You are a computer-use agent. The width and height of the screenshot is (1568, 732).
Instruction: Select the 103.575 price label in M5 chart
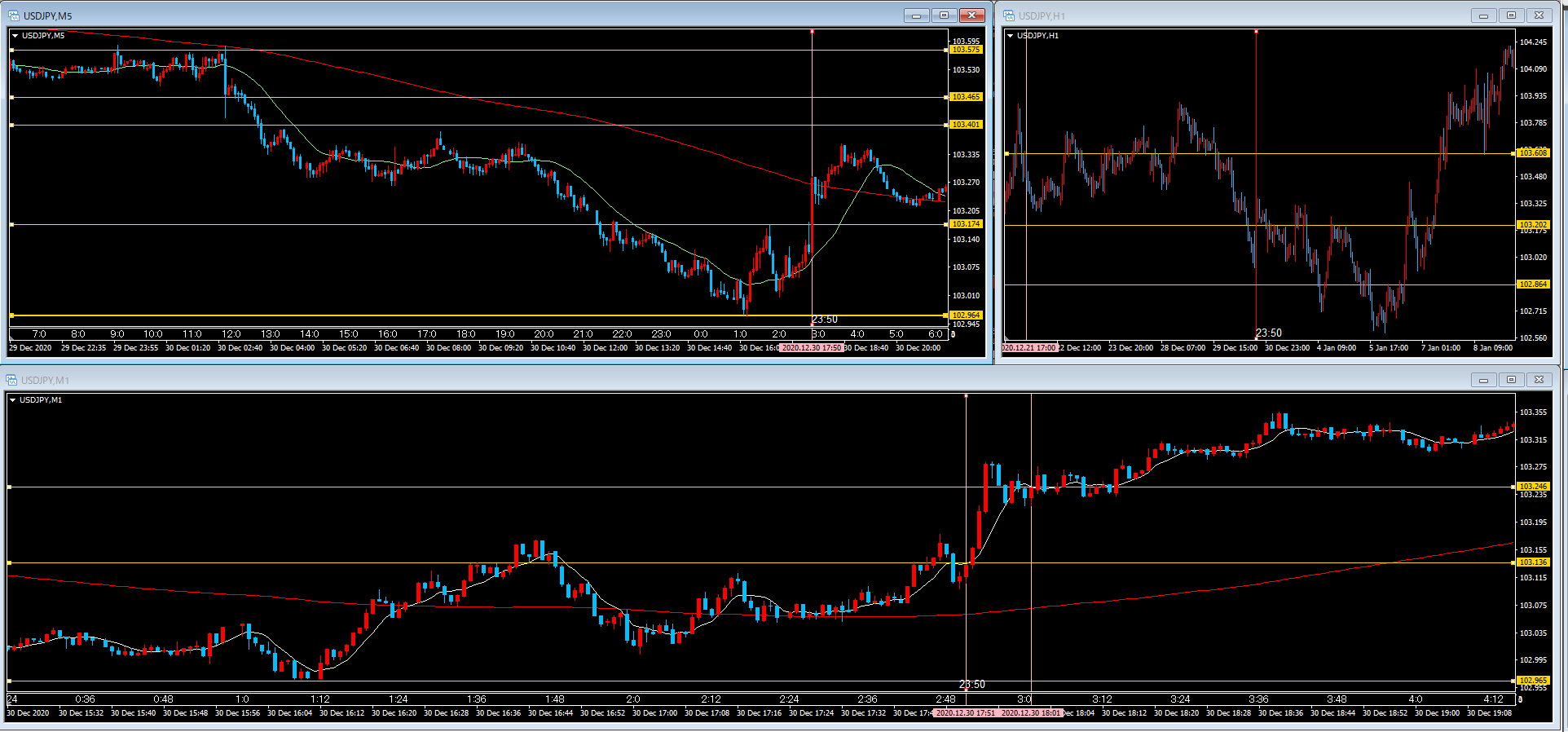(966, 50)
